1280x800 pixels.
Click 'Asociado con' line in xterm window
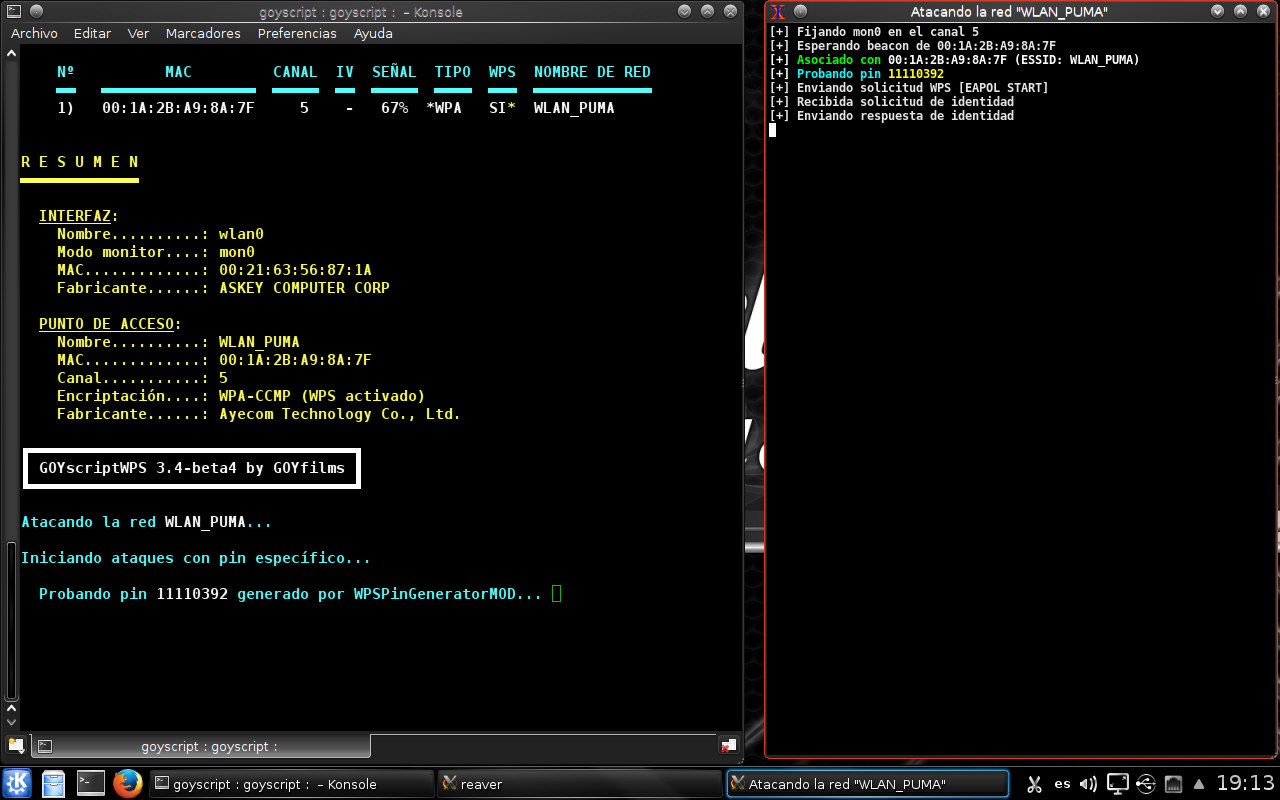(x=954, y=60)
